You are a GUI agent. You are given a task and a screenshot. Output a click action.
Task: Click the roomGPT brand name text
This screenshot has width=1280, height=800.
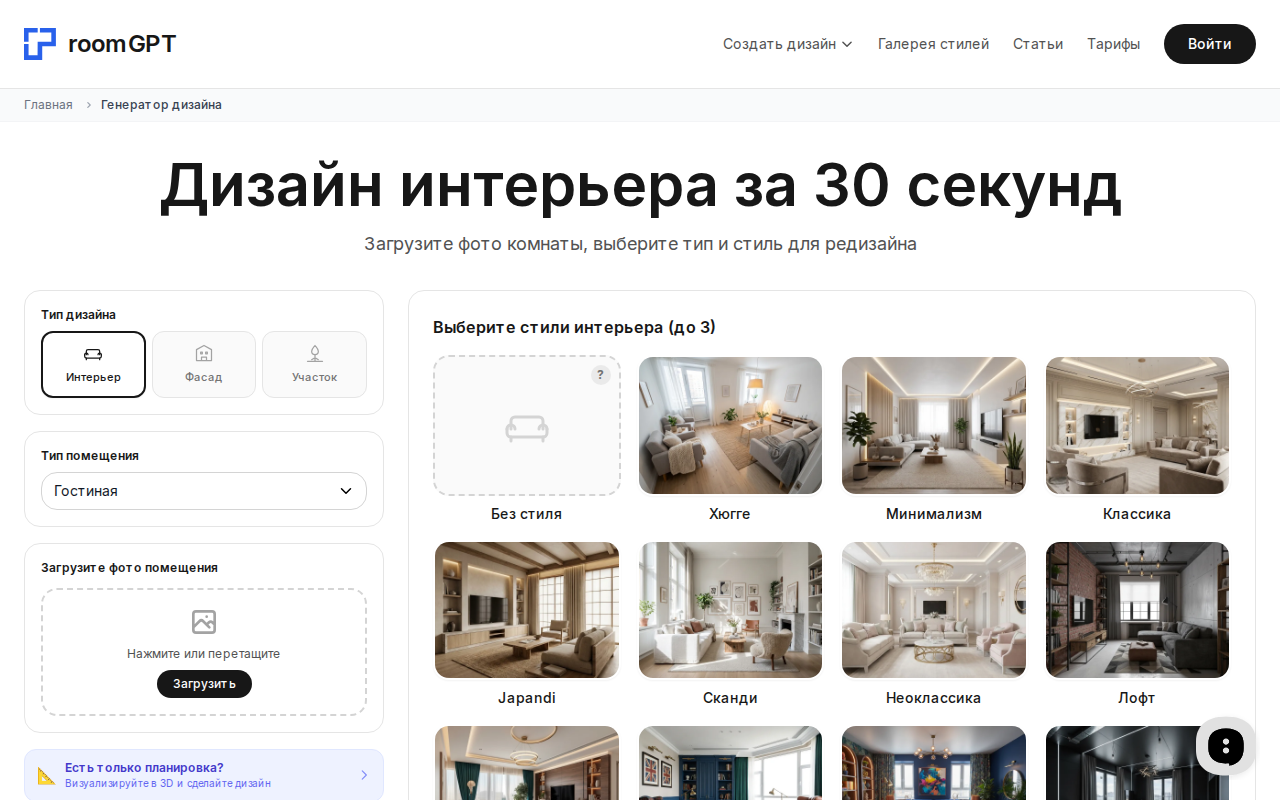point(122,44)
